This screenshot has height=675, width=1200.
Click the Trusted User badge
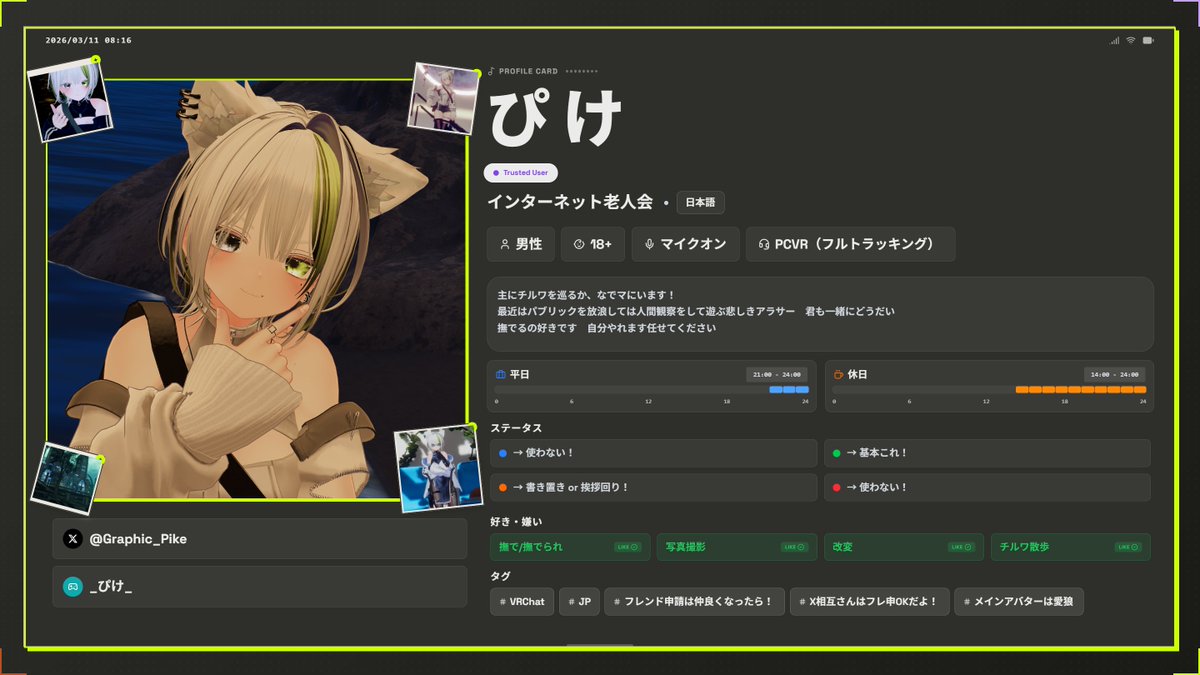(x=520, y=172)
